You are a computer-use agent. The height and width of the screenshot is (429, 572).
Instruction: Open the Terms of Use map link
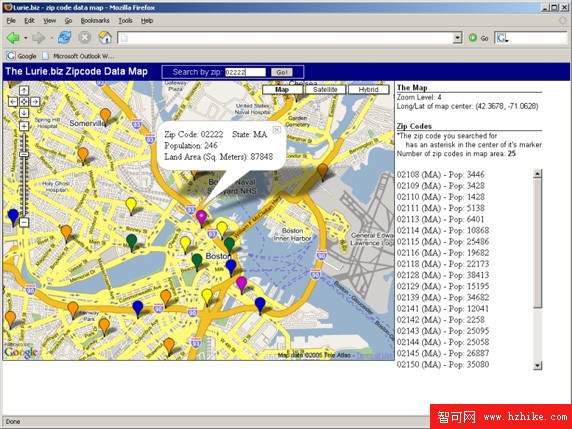374,355
